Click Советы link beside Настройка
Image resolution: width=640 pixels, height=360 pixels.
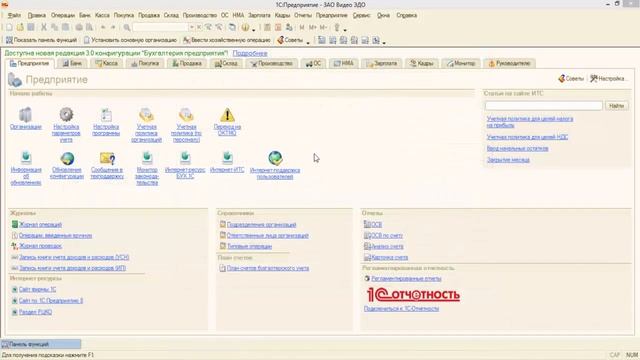[571, 78]
